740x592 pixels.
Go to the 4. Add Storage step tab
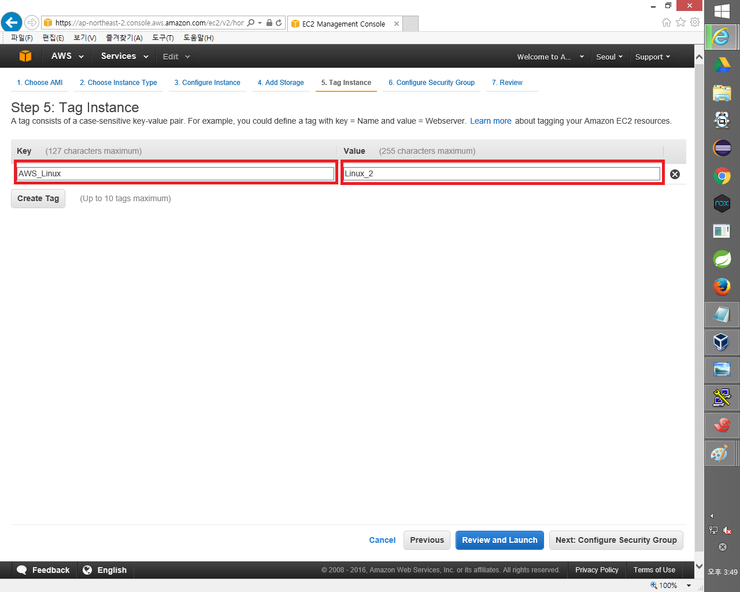280,83
